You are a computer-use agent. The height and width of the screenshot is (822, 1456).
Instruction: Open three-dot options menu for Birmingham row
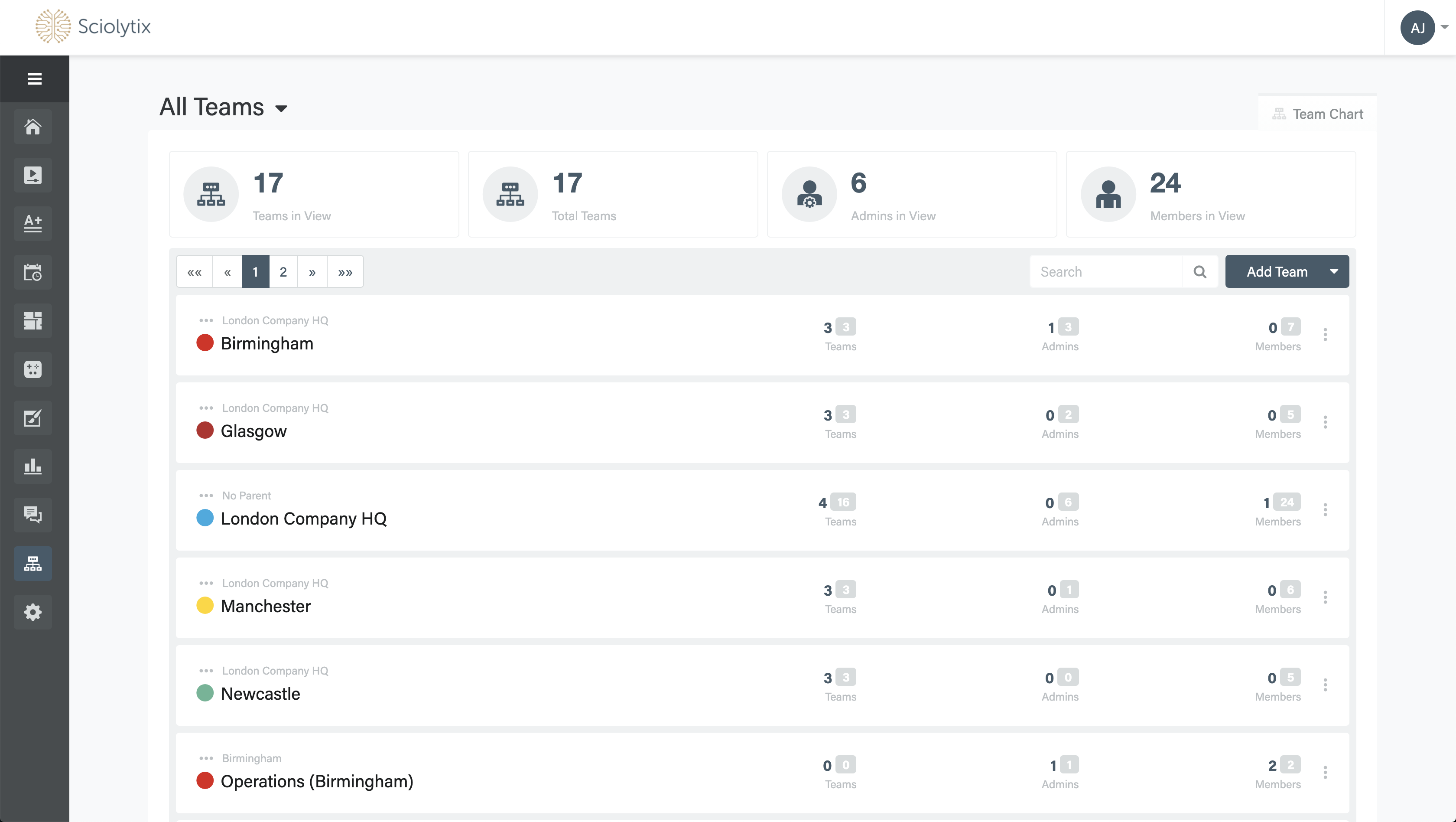[1325, 335]
